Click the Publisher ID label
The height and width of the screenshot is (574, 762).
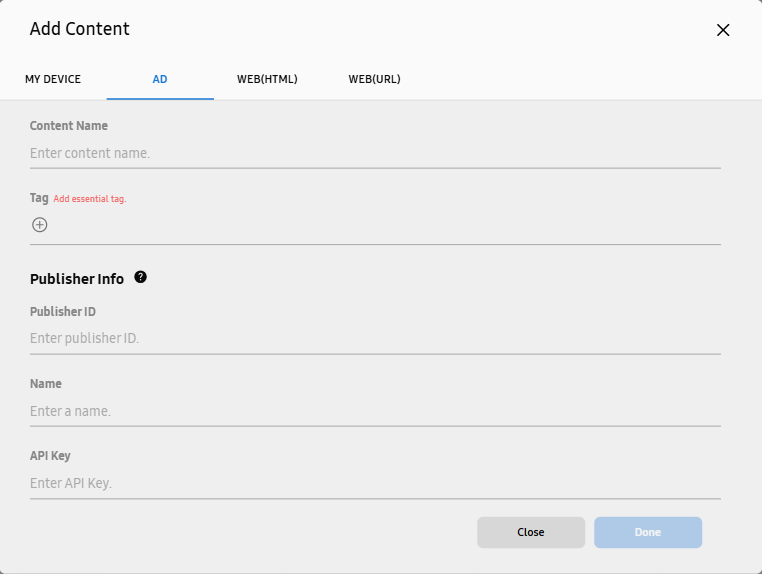(x=63, y=312)
